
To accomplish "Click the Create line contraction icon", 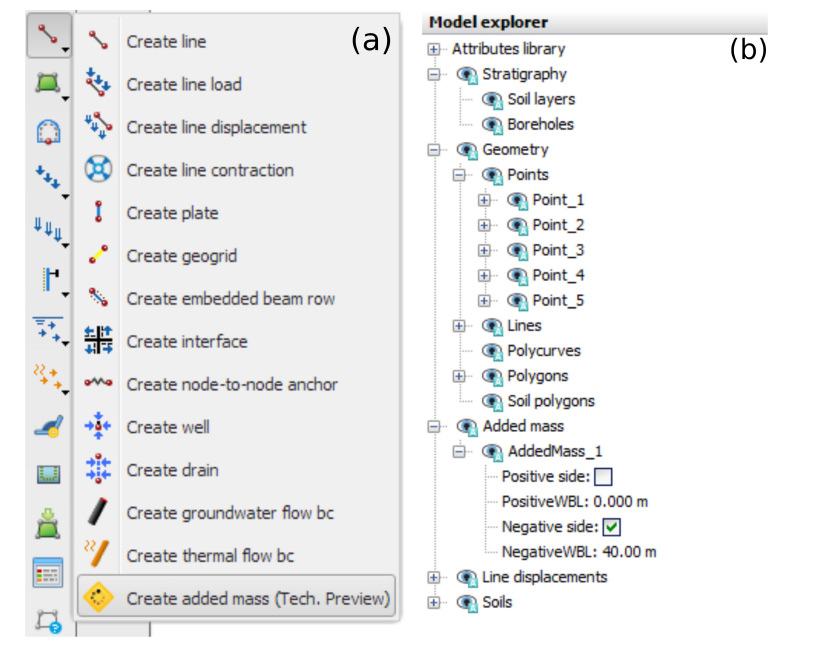I will [98, 169].
